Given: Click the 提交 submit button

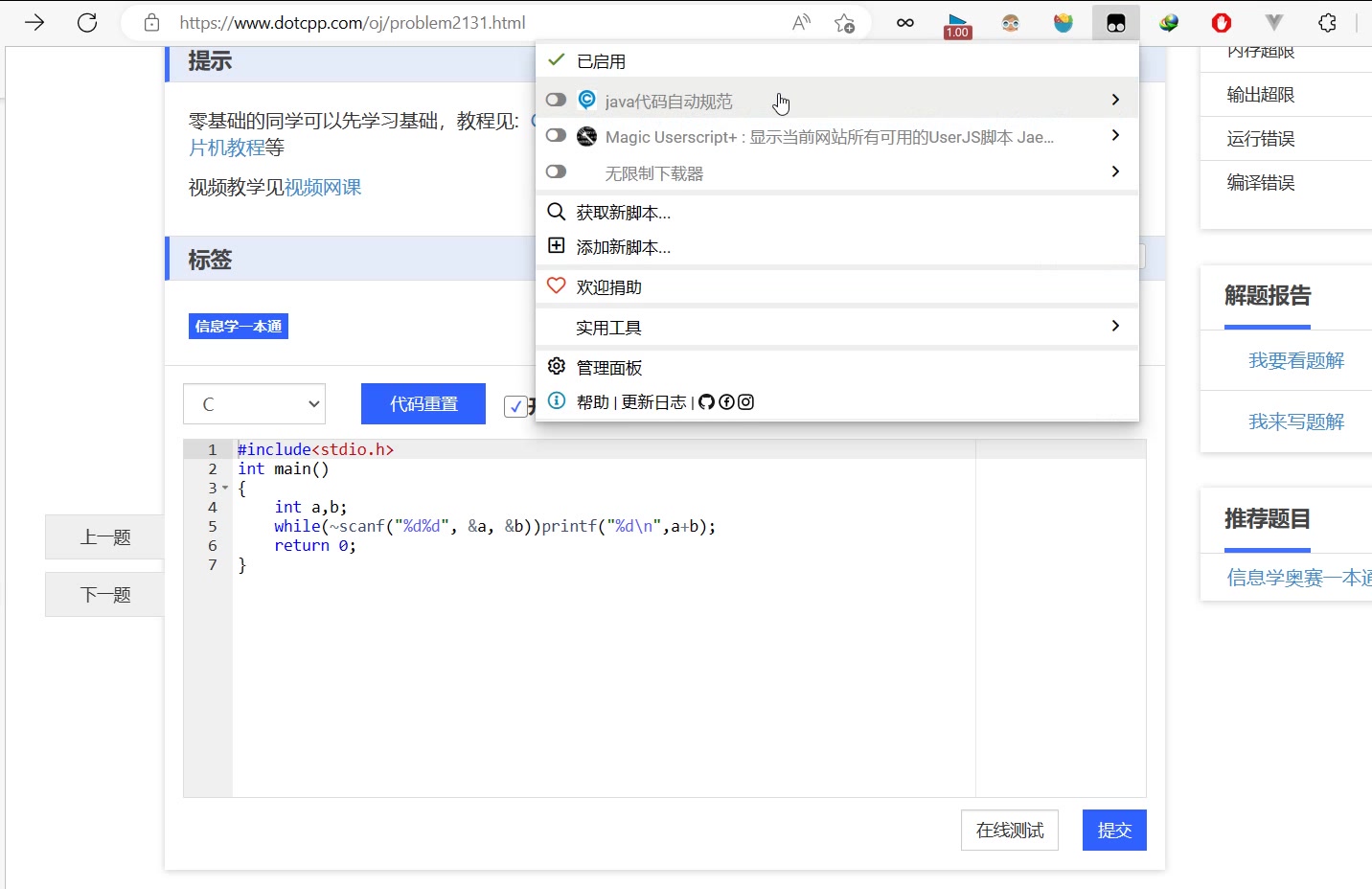Looking at the screenshot, I should point(1114,831).
